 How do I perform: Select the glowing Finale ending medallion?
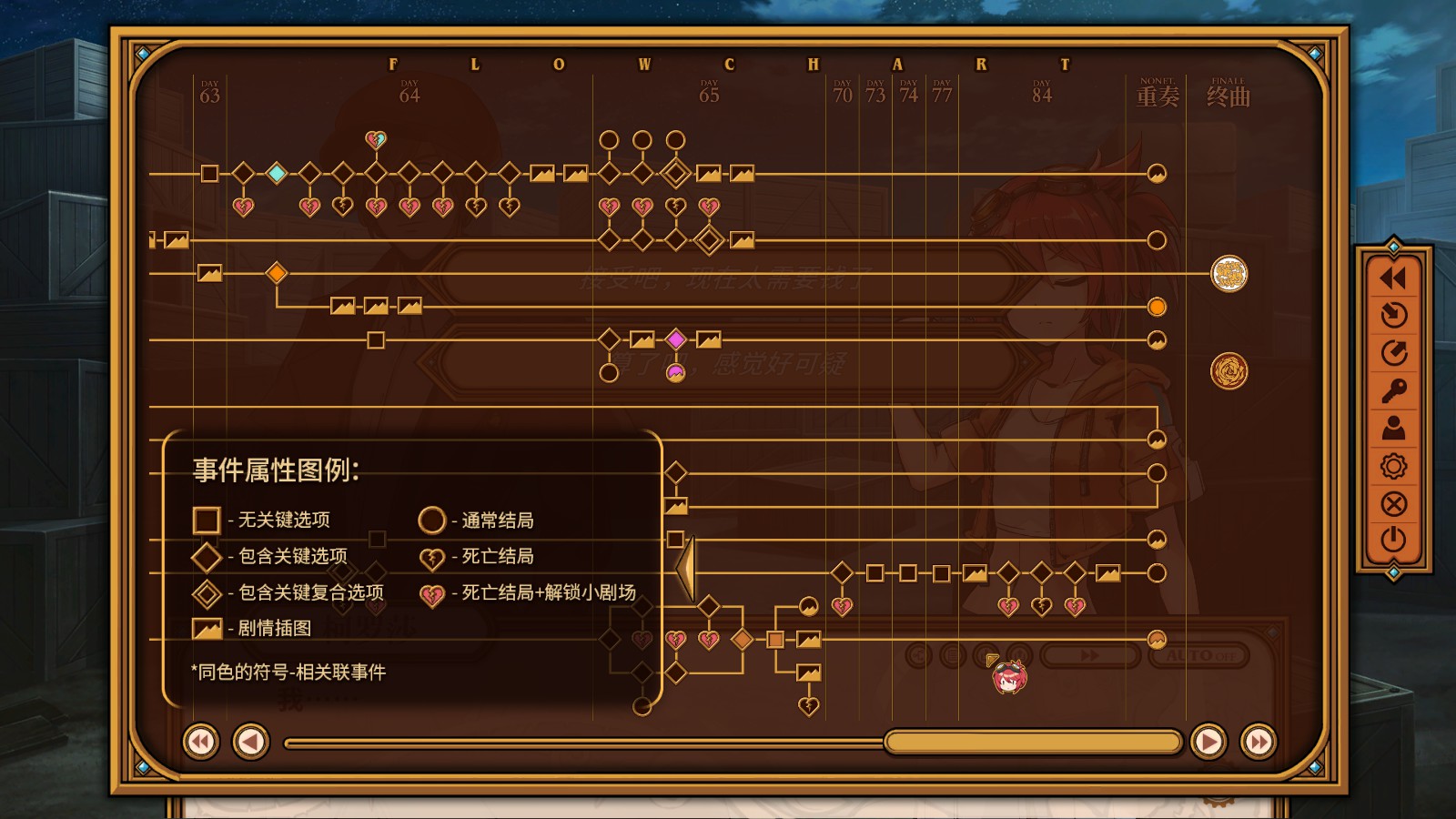[1228, 274]
